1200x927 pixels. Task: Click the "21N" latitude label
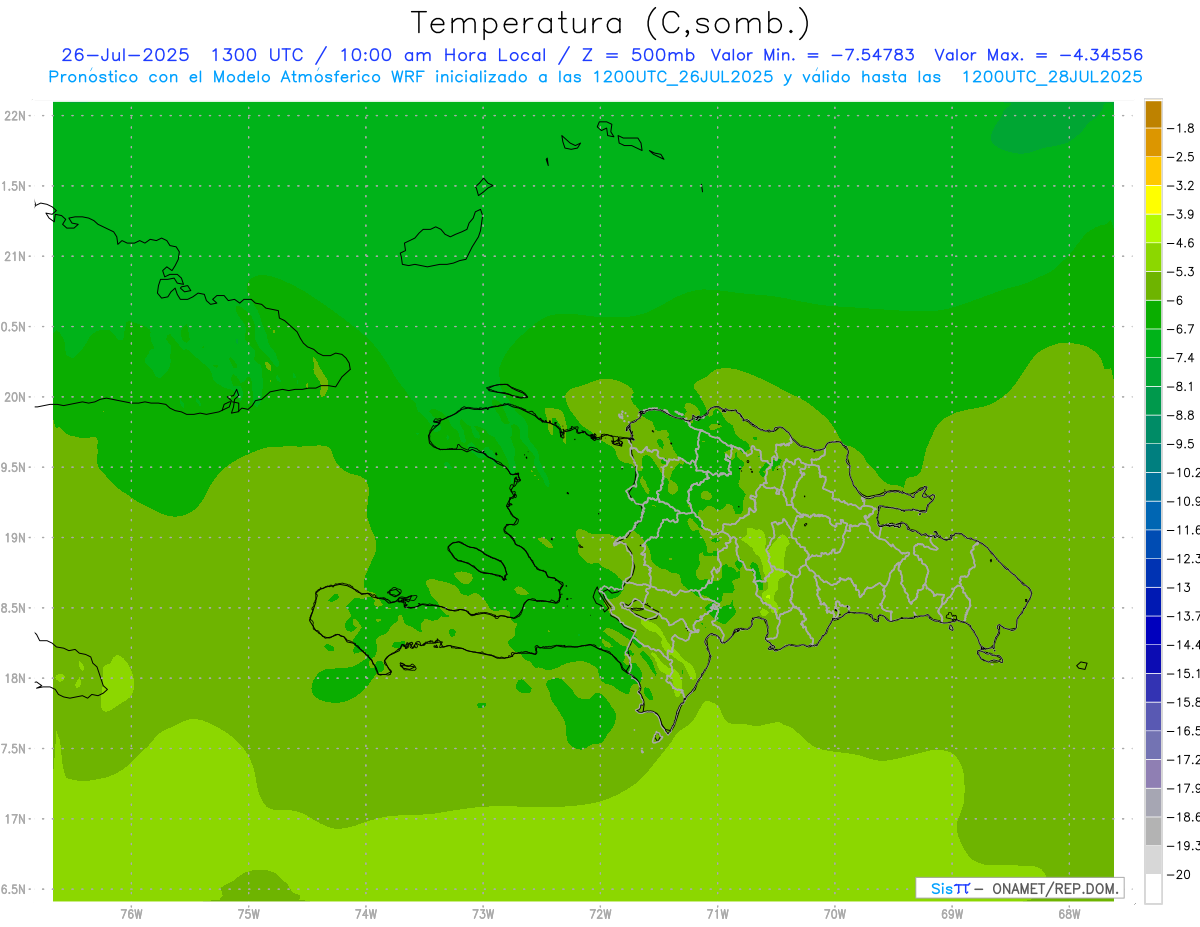(17, 256)
